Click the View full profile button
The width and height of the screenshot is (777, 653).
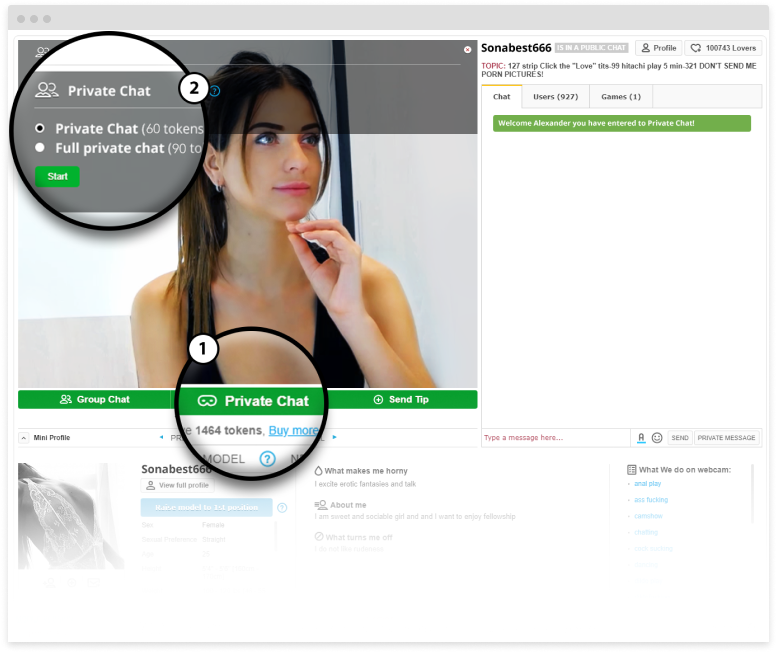(178, 485)
